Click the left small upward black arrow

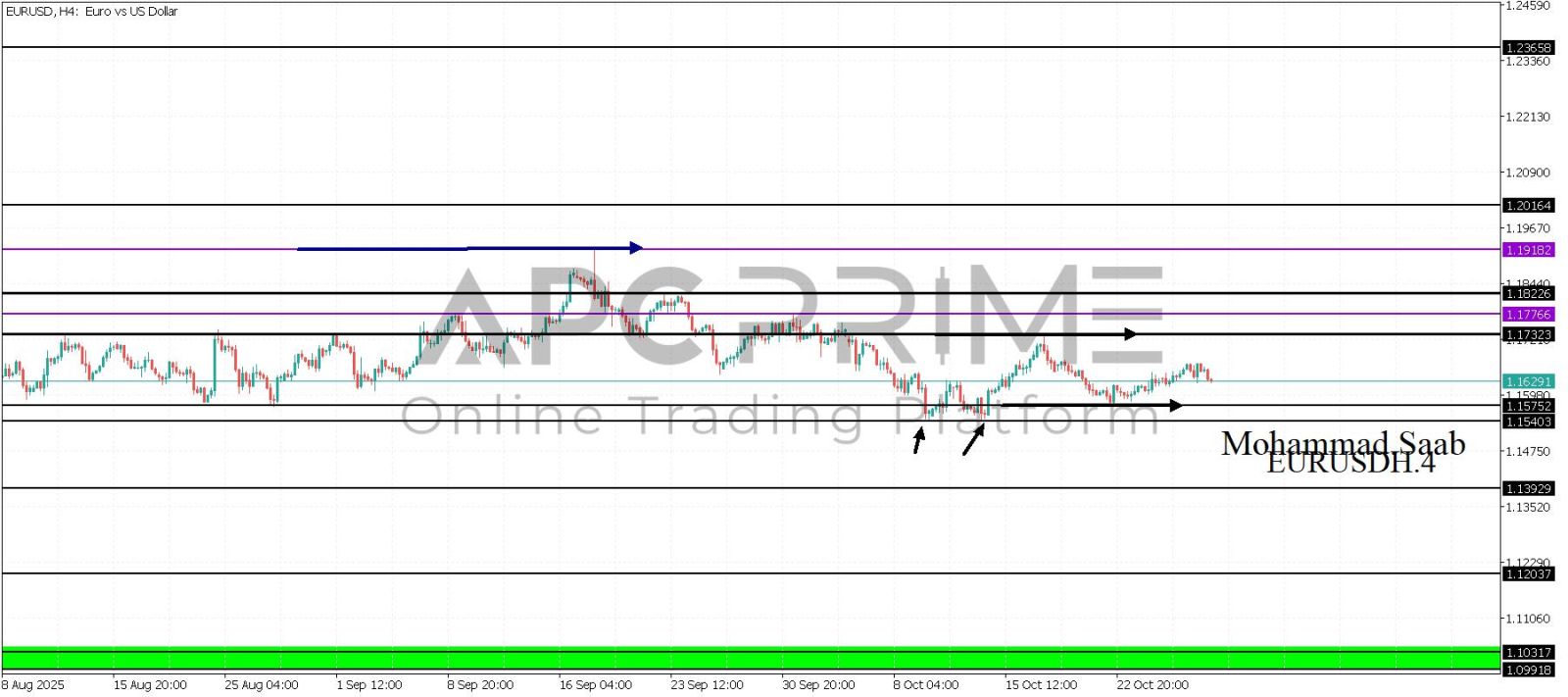coord(918,441)
